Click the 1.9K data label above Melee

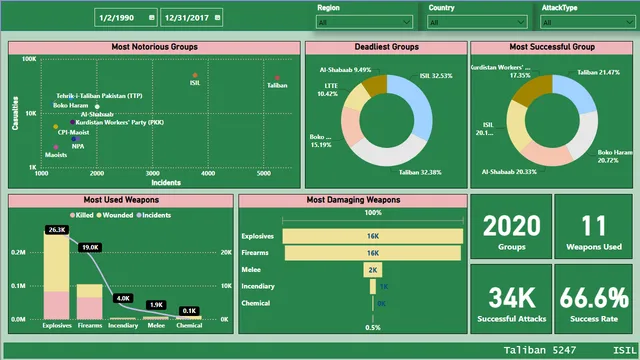pyautogui.click(x=156, y=305)
